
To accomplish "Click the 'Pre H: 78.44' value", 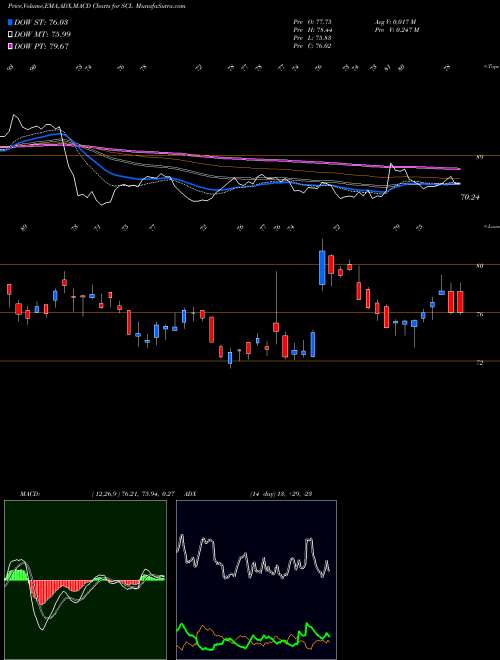I will click(x=314, y=30).
